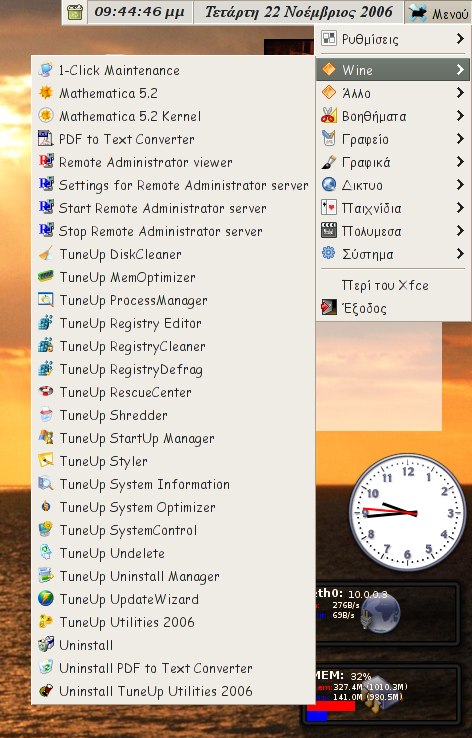Open the Ρυθμίσεις menu entry
Screen dimensions: 472x738
coord(393,39)
